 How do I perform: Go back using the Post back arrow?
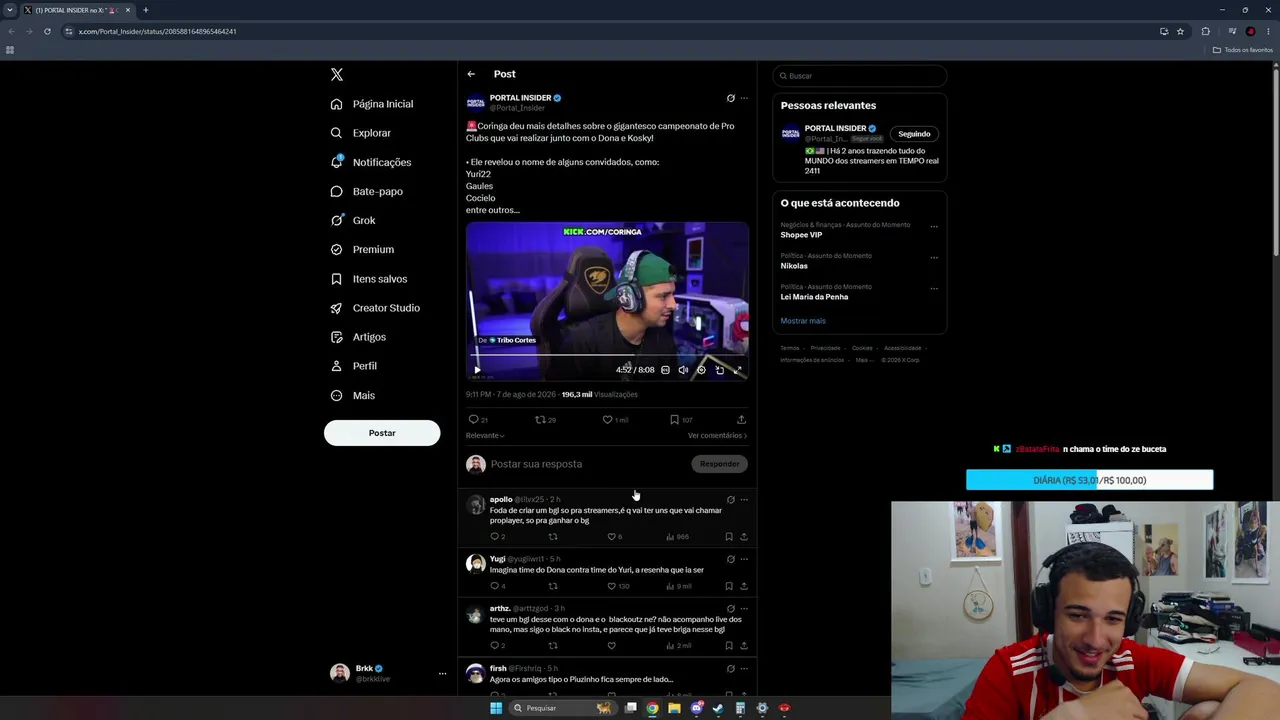(x=471, y=74)
